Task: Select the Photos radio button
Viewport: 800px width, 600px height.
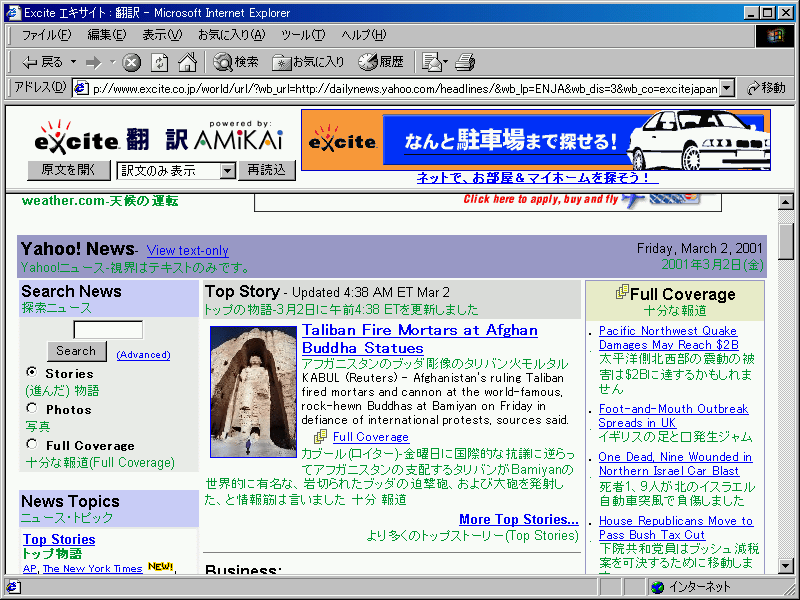Action: [x=32, y=408]
